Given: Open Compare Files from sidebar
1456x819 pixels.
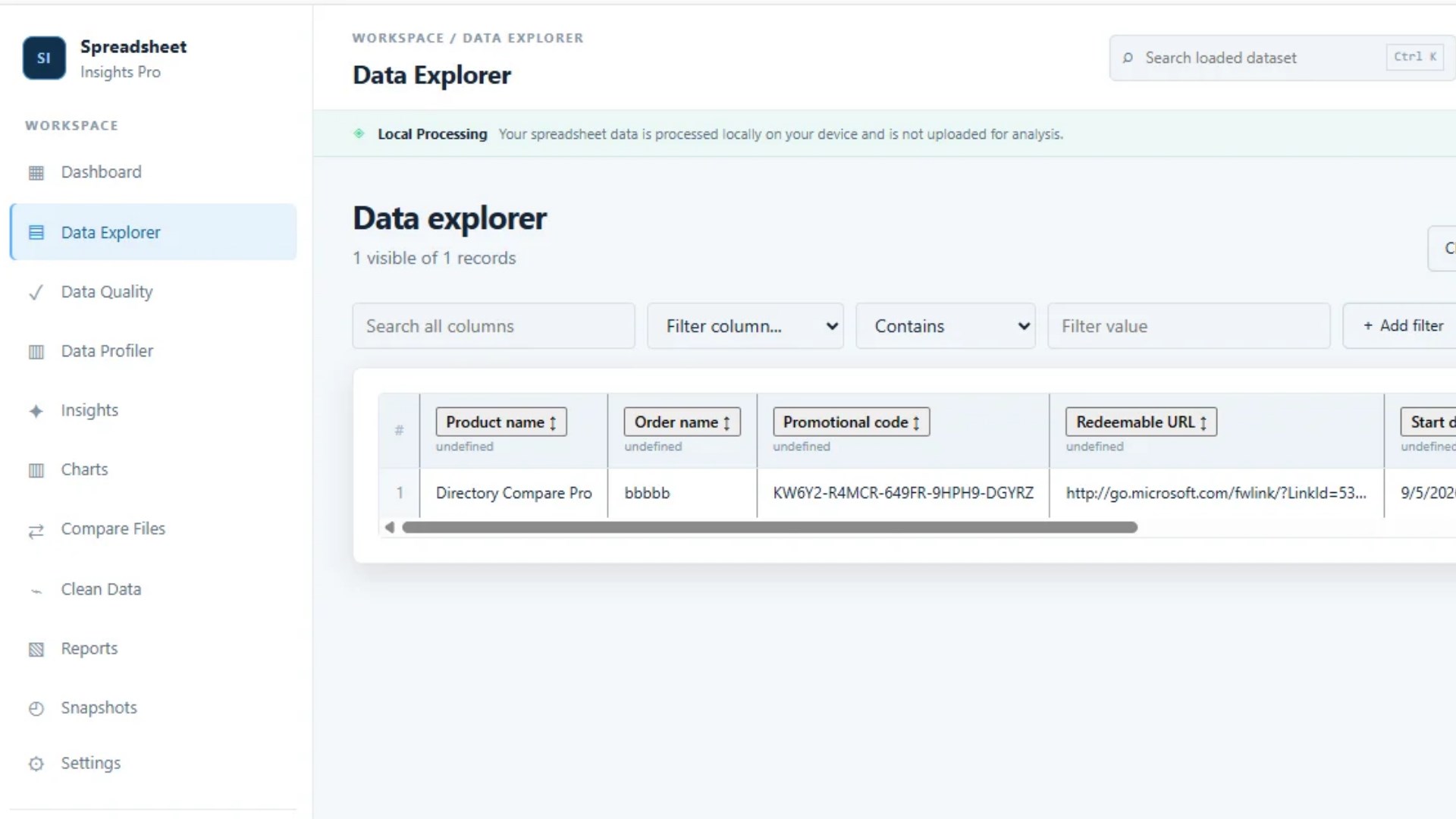Looking at the screenshot, I should point(153,529).
